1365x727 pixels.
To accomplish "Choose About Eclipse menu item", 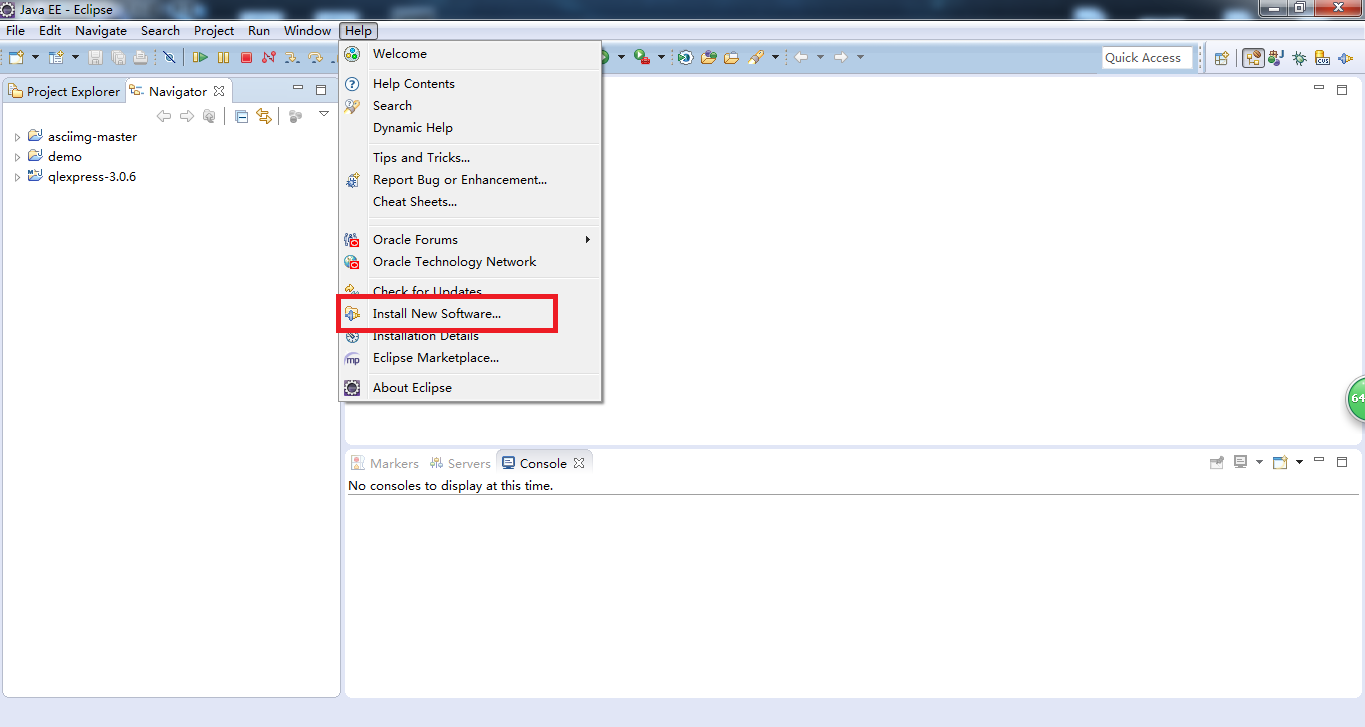I will click(x=470, y=388).
